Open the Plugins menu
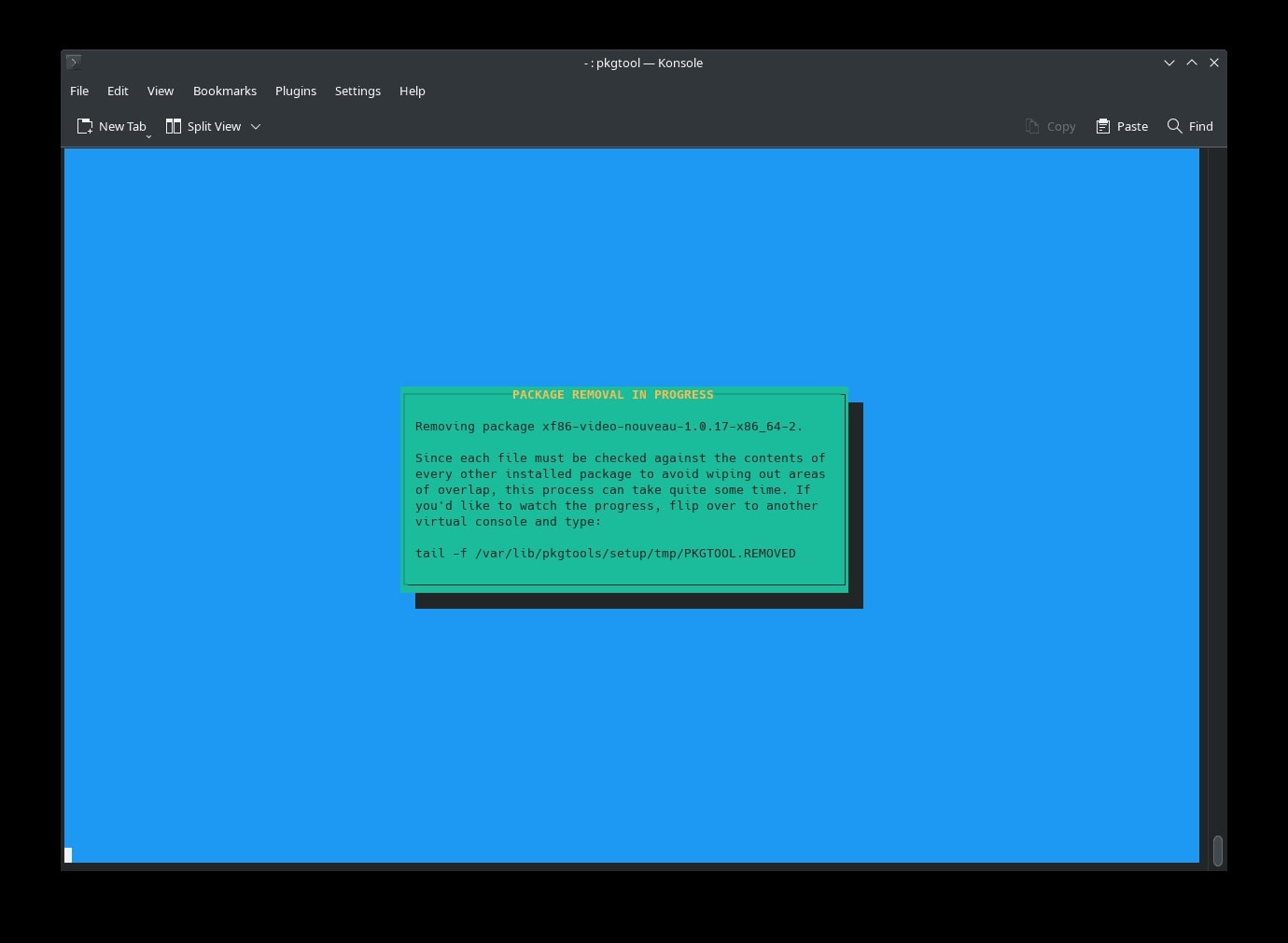1288x943 pixels. [x=296, y=91]
